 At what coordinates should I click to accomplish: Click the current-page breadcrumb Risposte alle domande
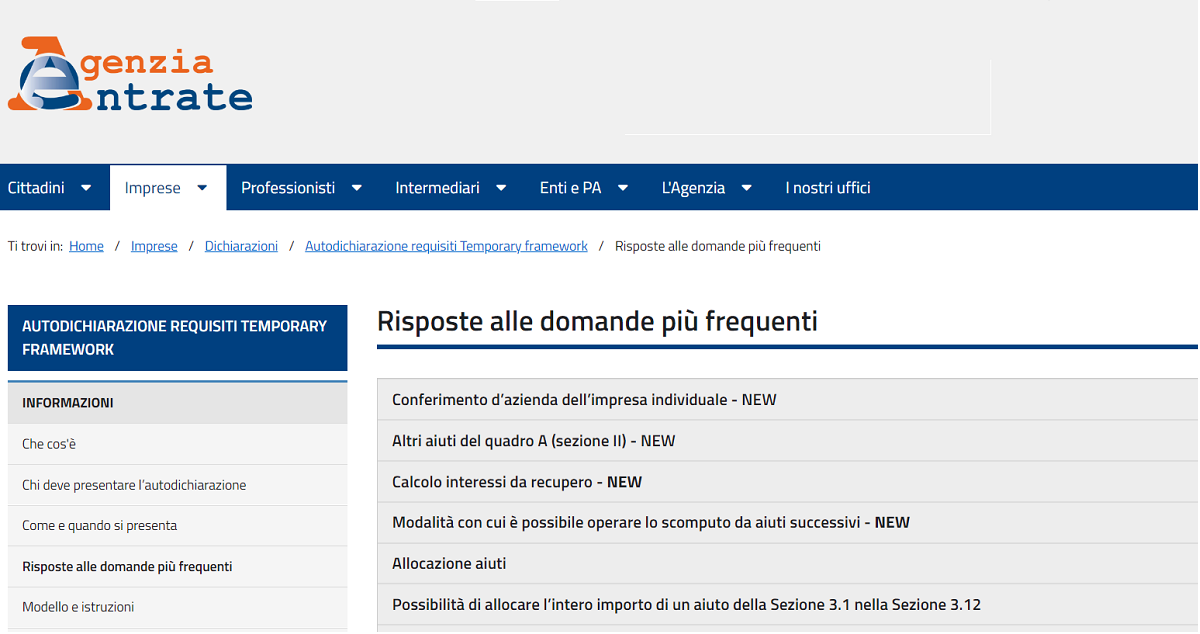[x=718, y=246]
